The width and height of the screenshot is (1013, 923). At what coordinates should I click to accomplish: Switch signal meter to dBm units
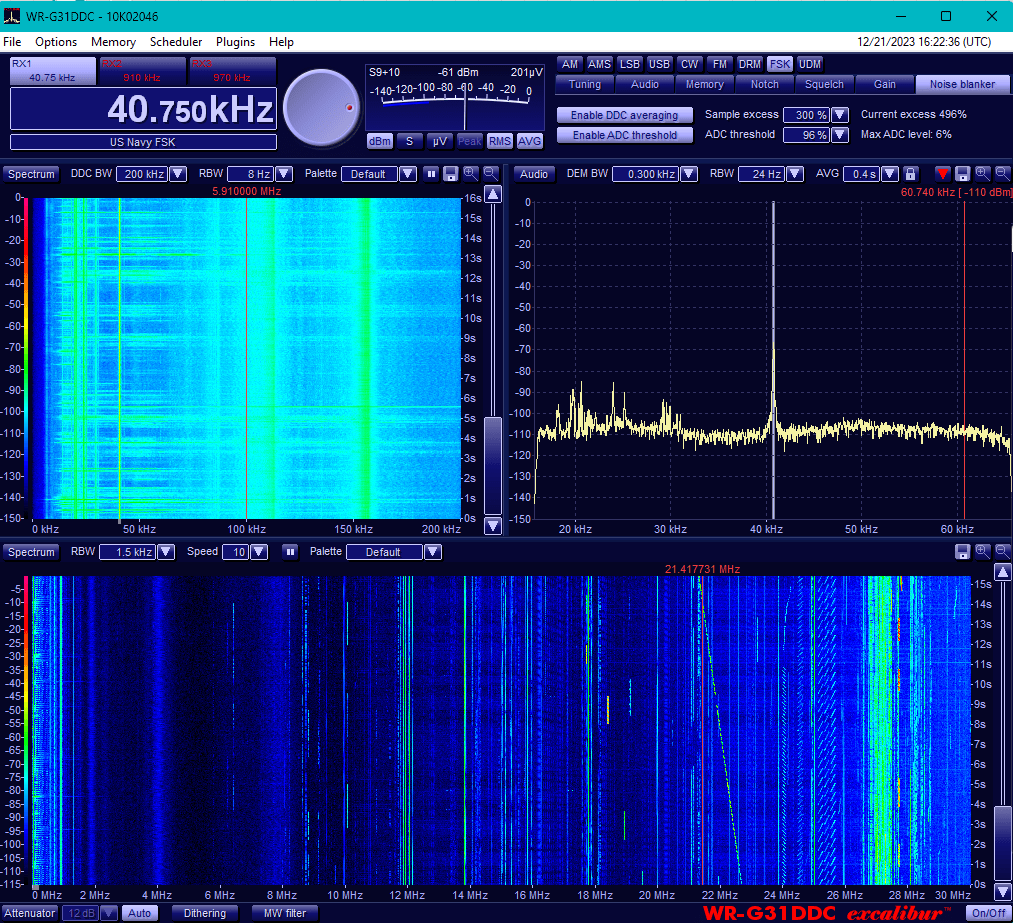click(380, 141)
